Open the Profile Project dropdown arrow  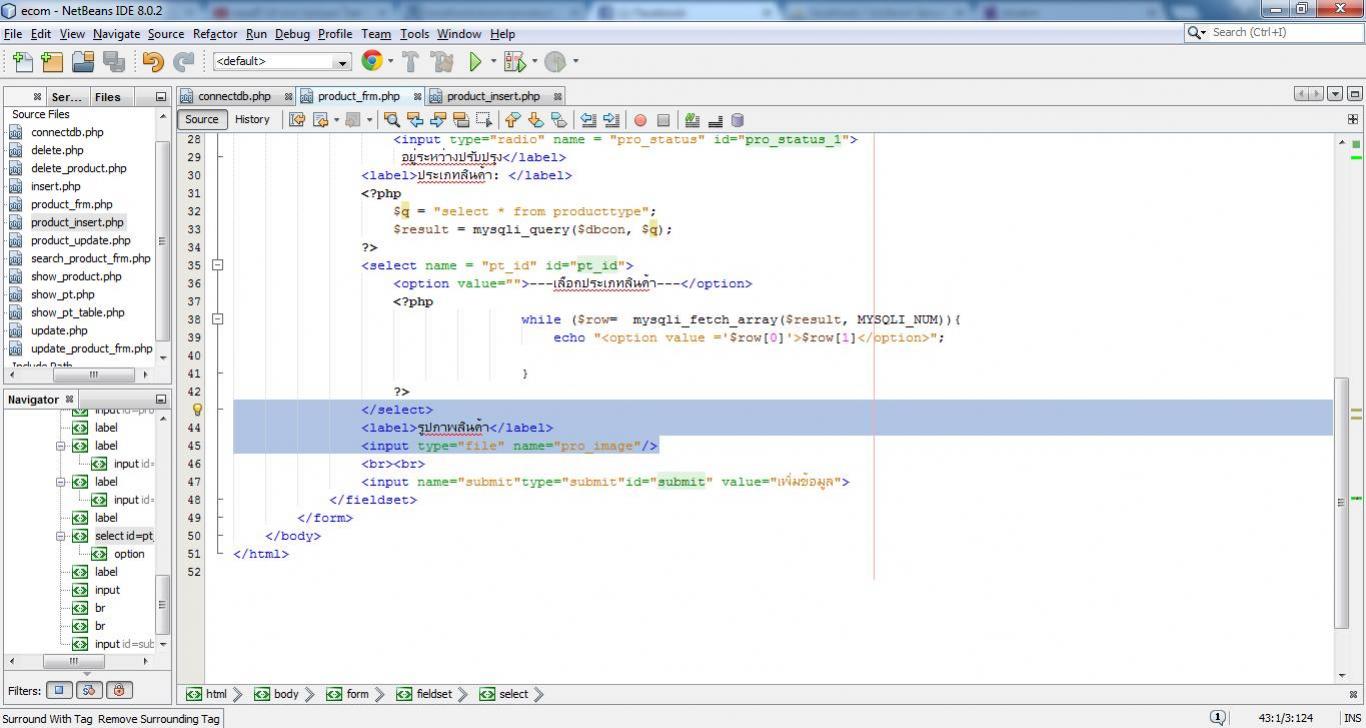[575, 61]
